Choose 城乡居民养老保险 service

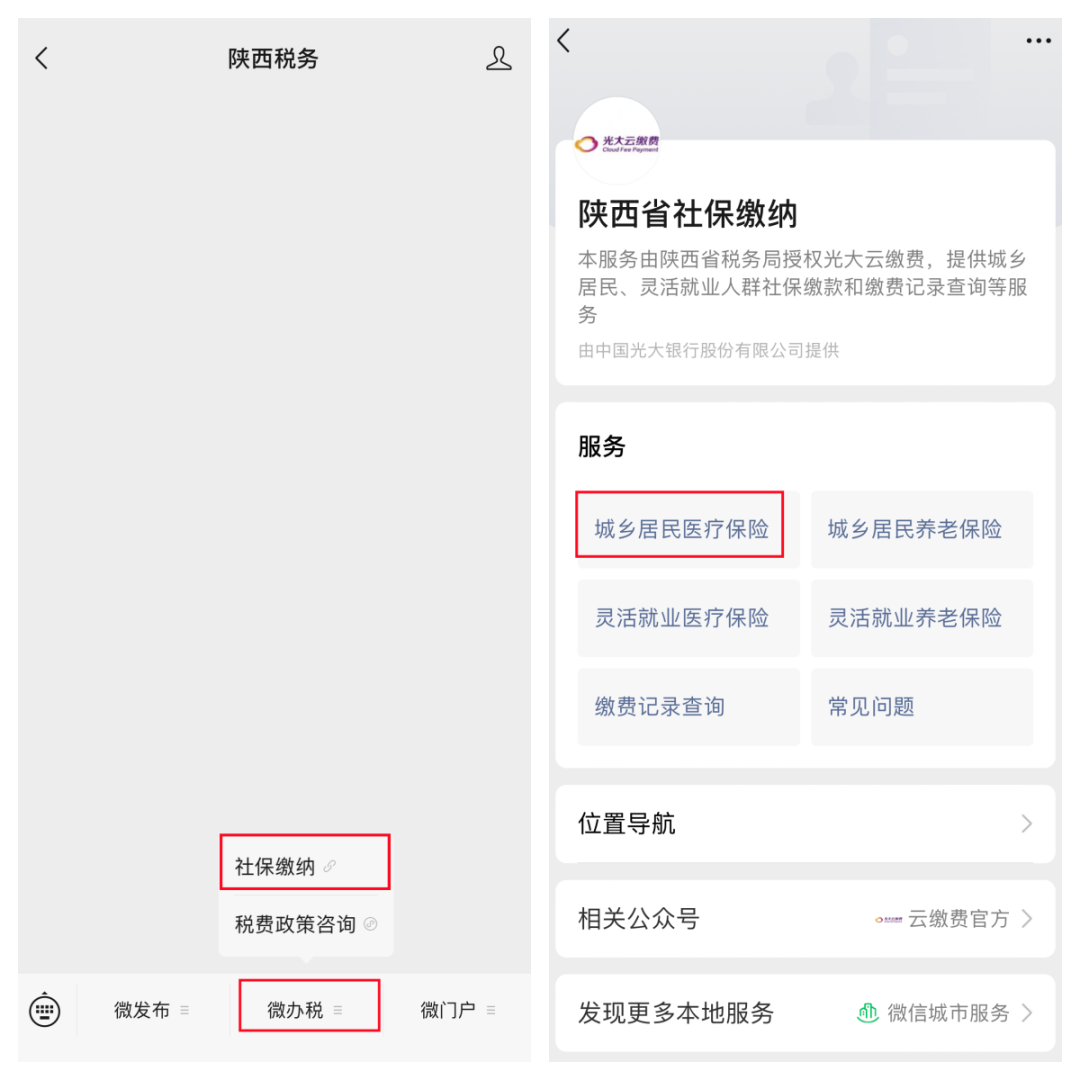[922, 529]
